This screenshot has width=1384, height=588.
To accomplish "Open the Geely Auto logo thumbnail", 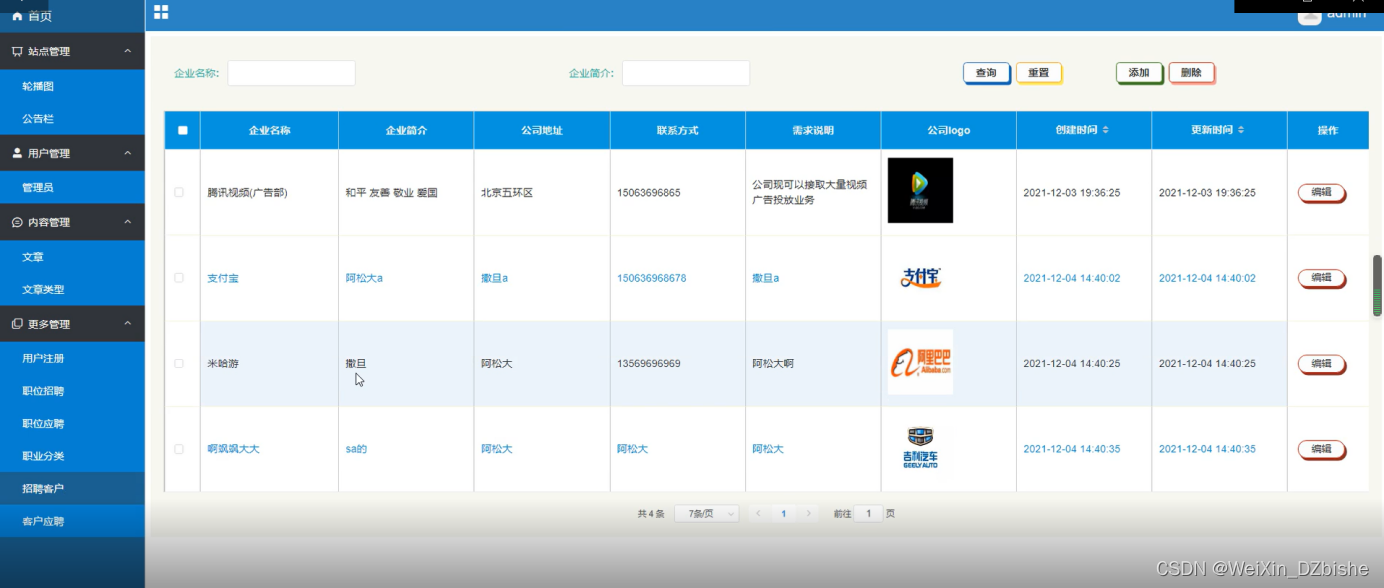I will pyautogui.click(x=920, y=448).
